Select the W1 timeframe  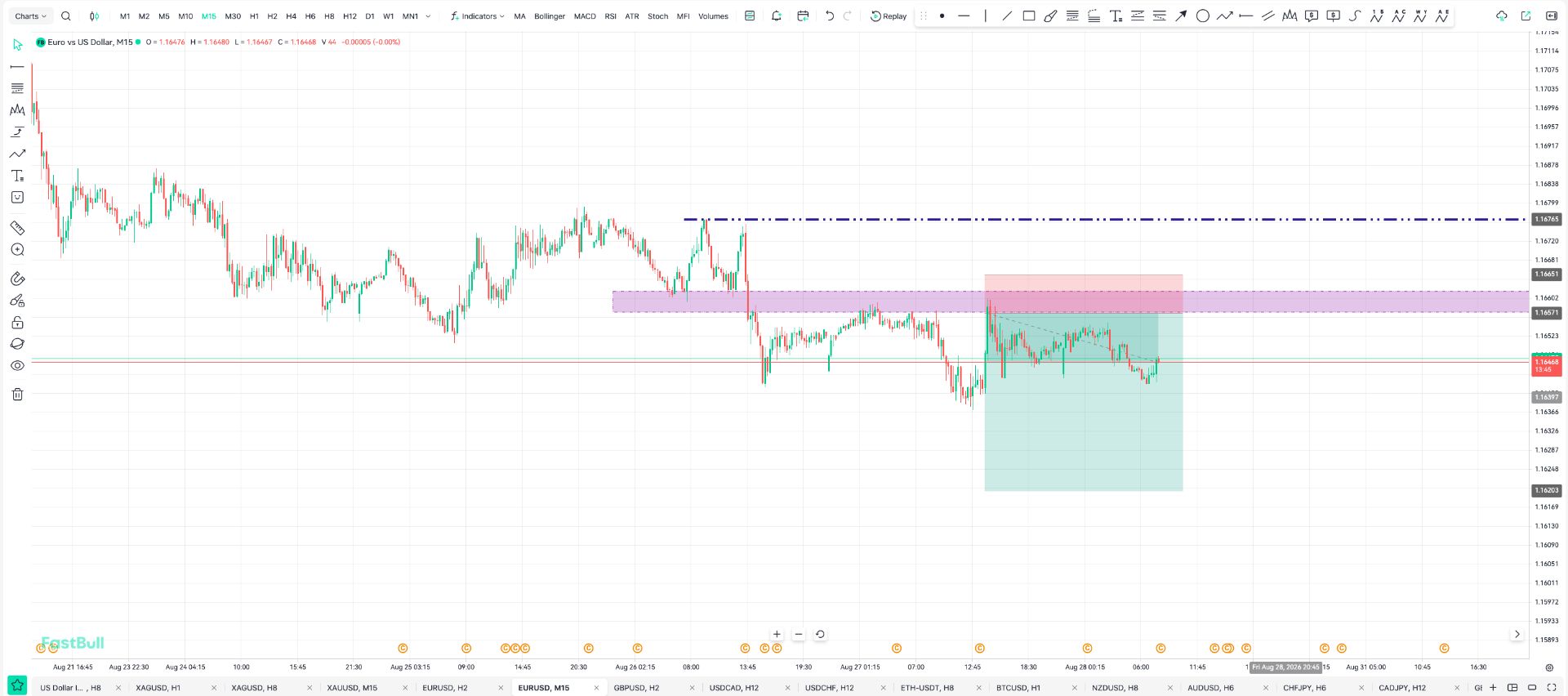click(389, 16)
